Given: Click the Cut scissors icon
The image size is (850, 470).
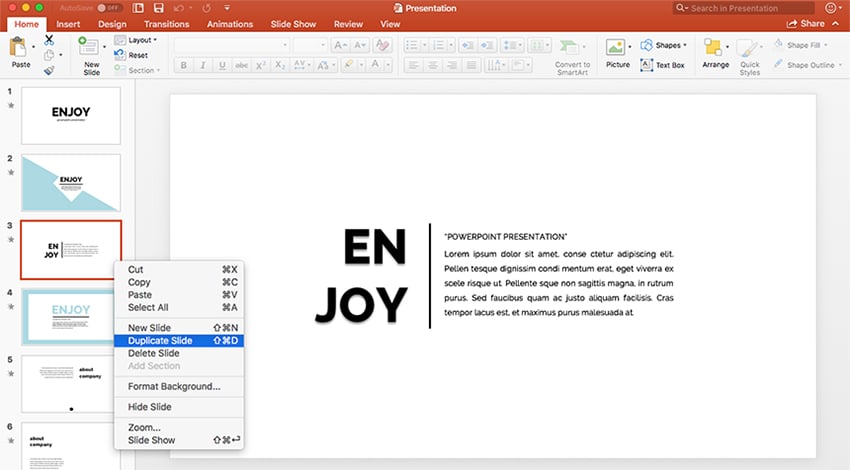Looking at the screenshot, I should 49,40.
